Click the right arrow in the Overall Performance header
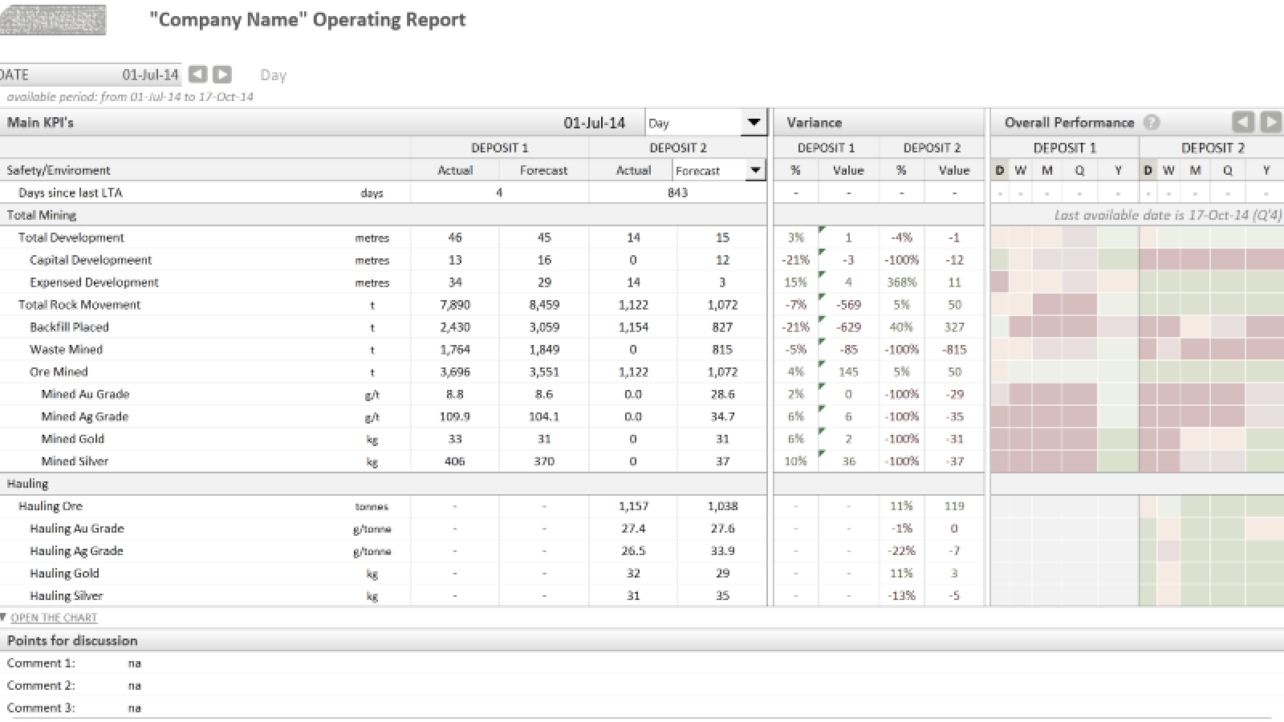This screenshot has height=722, width=1284. (1270, 122)
